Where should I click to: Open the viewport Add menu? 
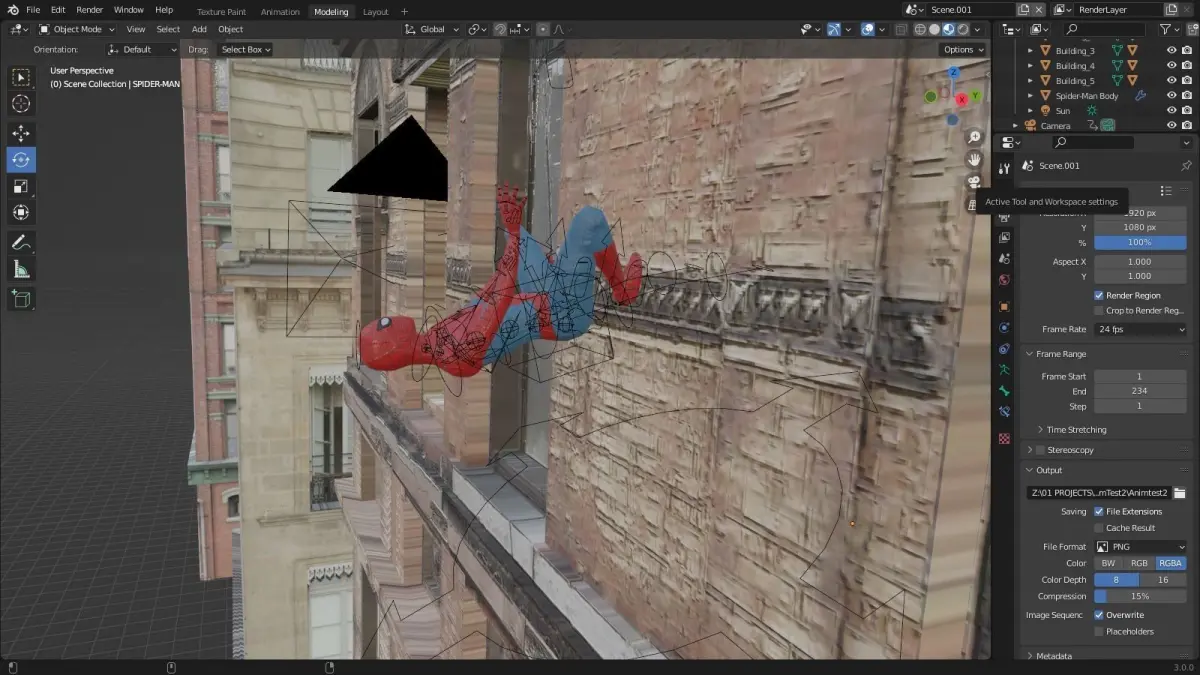pyautogui.click(x=199, y=29)
